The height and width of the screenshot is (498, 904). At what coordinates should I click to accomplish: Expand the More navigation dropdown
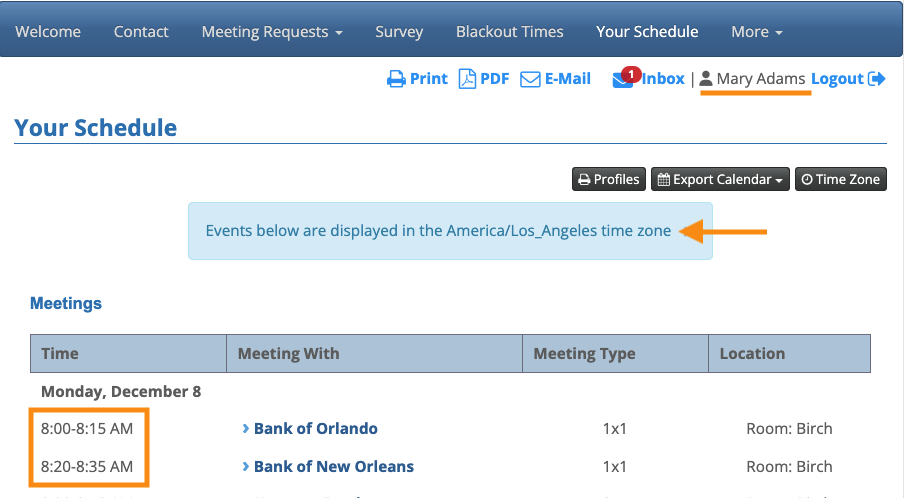coord(756,32)
